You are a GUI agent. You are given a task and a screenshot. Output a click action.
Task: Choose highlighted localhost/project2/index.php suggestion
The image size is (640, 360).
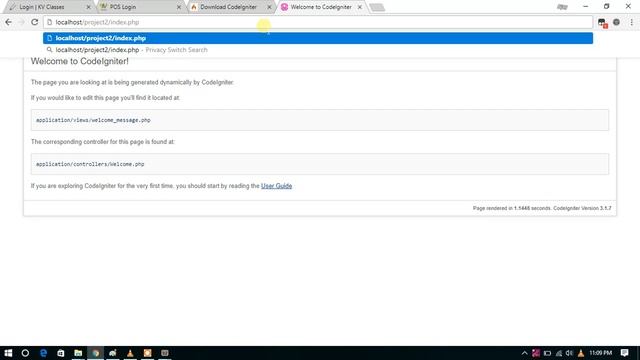point(318,38)
